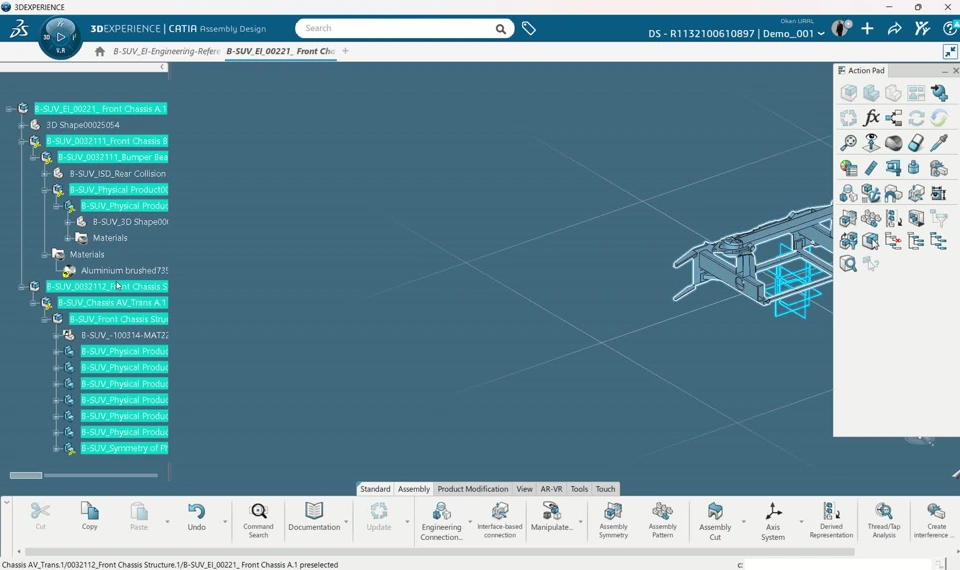The image size is (960, 570).
Task: Expand B-SUV_ISD_Rear Collision node
Action: pyautogui.click(x=45, y=173)
